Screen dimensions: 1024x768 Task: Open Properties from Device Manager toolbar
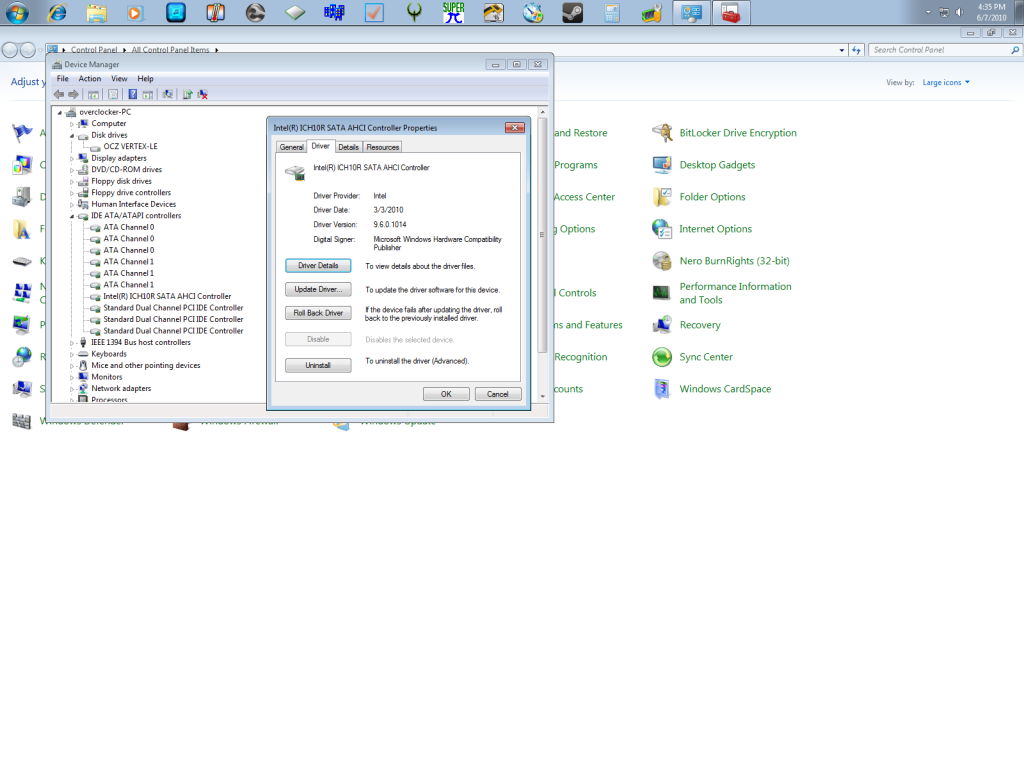click(x=113, y=95)
